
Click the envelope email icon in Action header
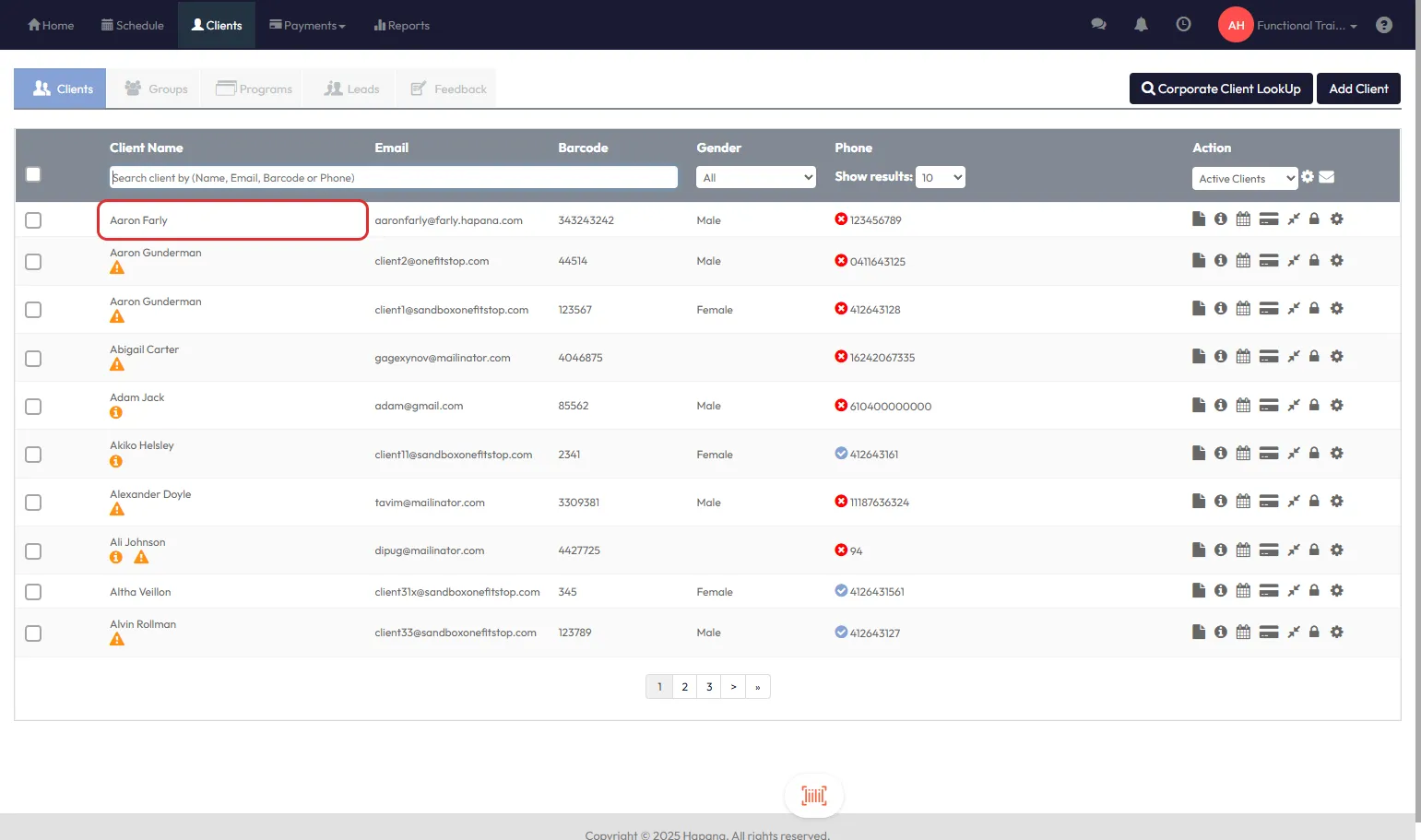[x=1326, y=177]
